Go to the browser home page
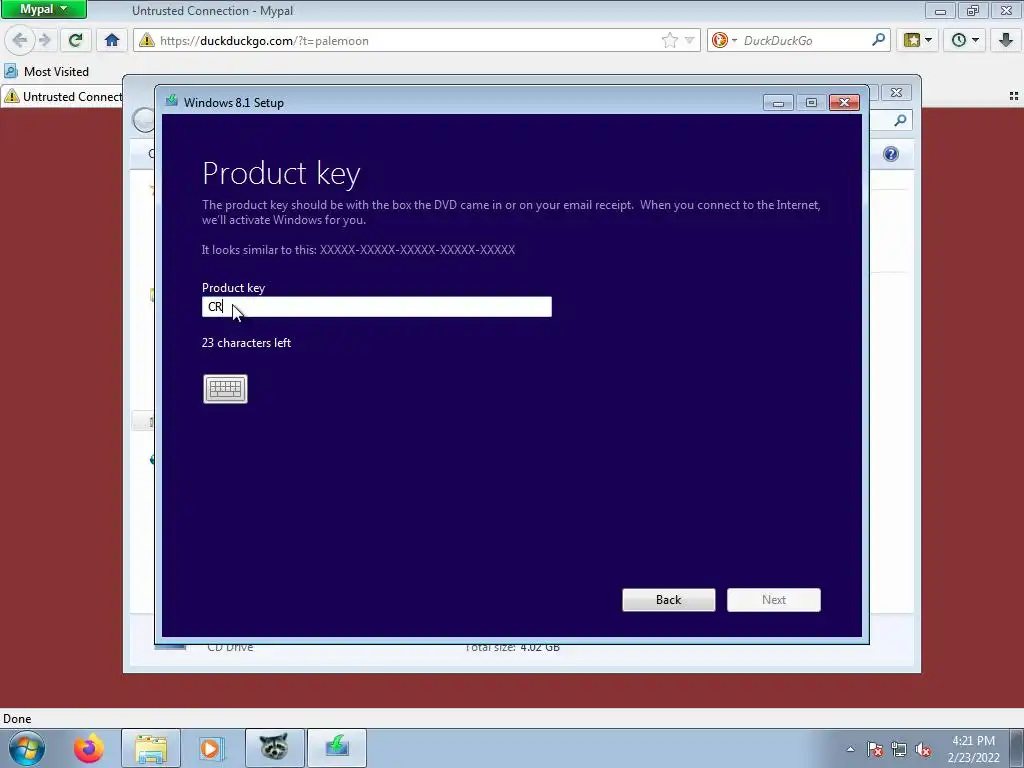 (x=112, y=40)
